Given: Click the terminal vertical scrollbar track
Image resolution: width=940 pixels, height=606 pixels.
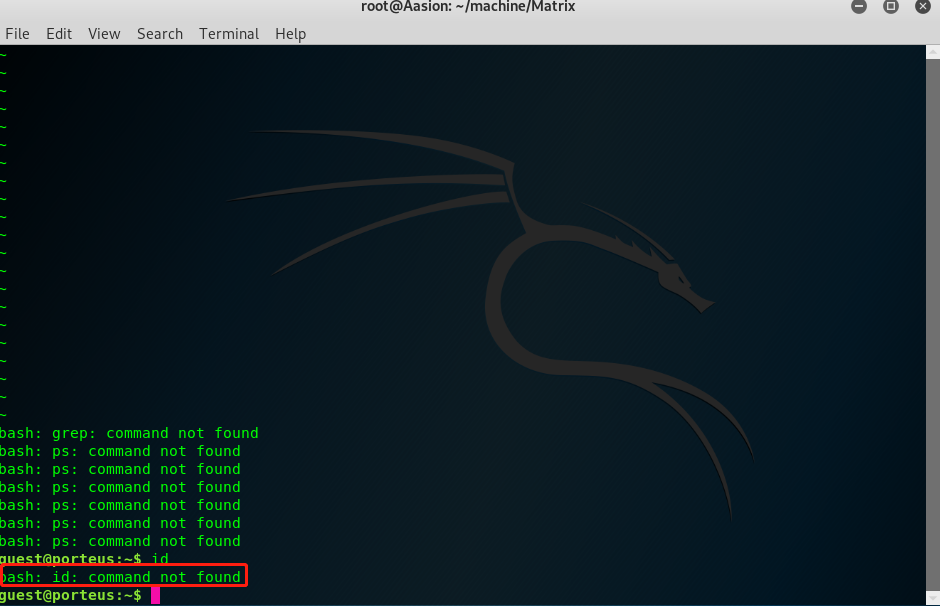Looking at the screenshot, I should [x=933, y=324].
